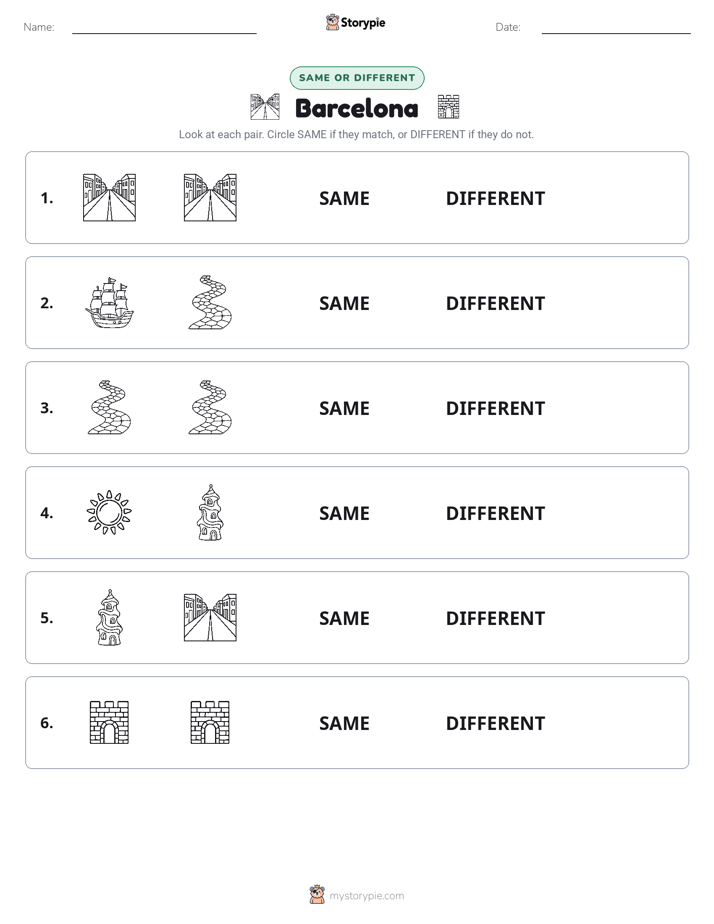Choose DIFFERENT for question 5
This screenshot has height=924, width=714.
pos(495,618)
